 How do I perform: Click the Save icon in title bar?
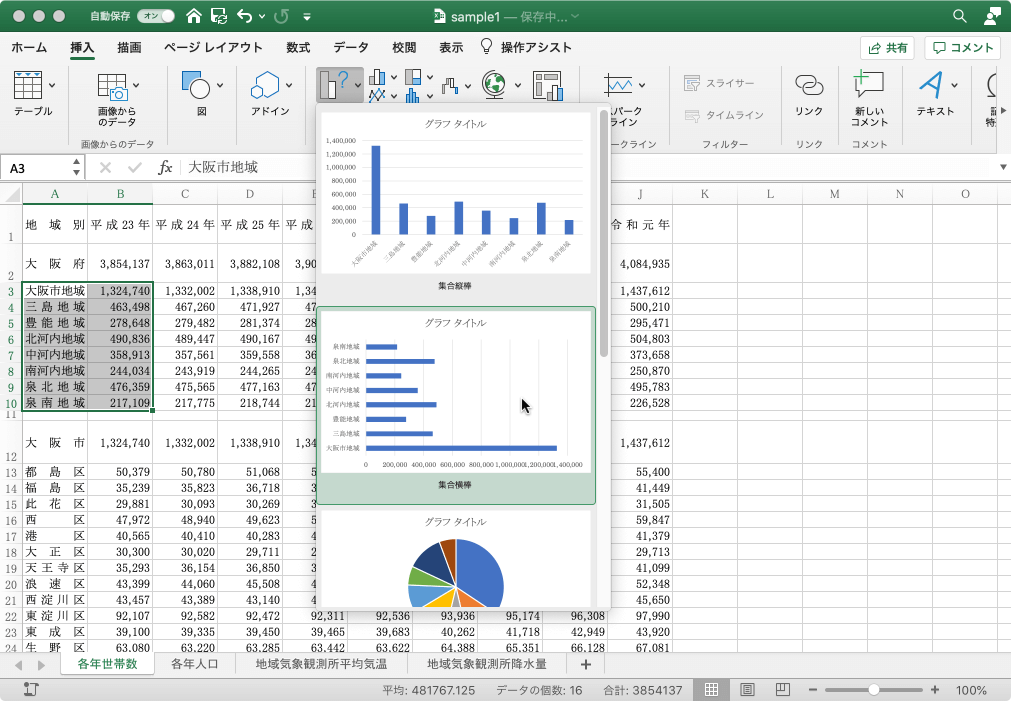218,16
